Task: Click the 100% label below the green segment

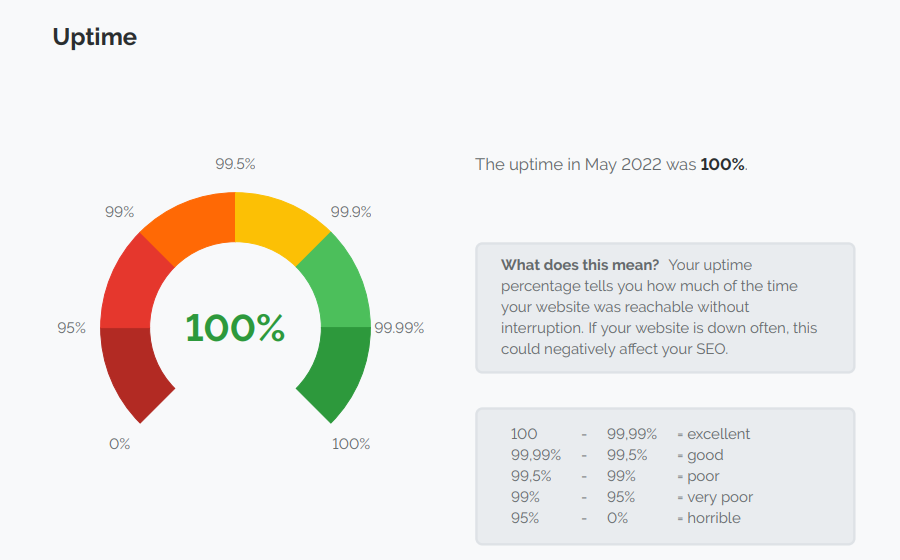Action: [x=351, y=444]
